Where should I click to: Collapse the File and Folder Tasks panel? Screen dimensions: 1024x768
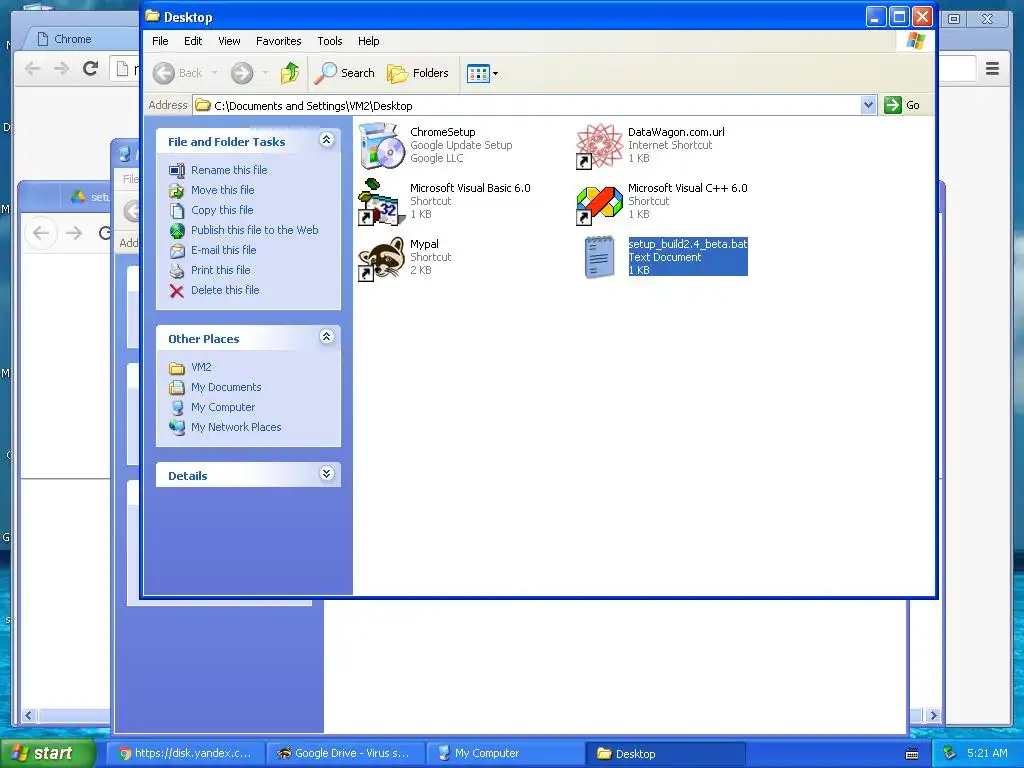(x=327, y=140)
